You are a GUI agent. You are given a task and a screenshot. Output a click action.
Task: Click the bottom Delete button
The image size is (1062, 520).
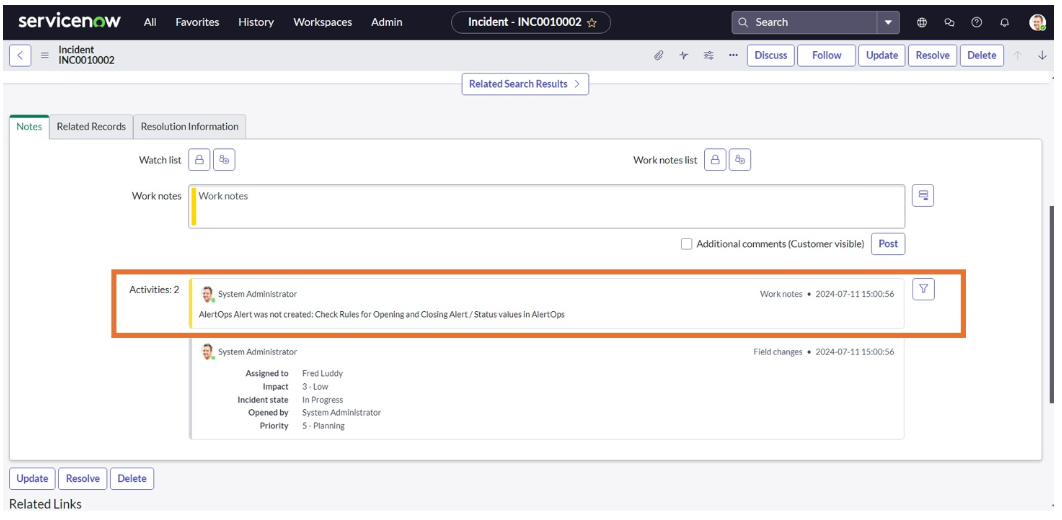132,478
